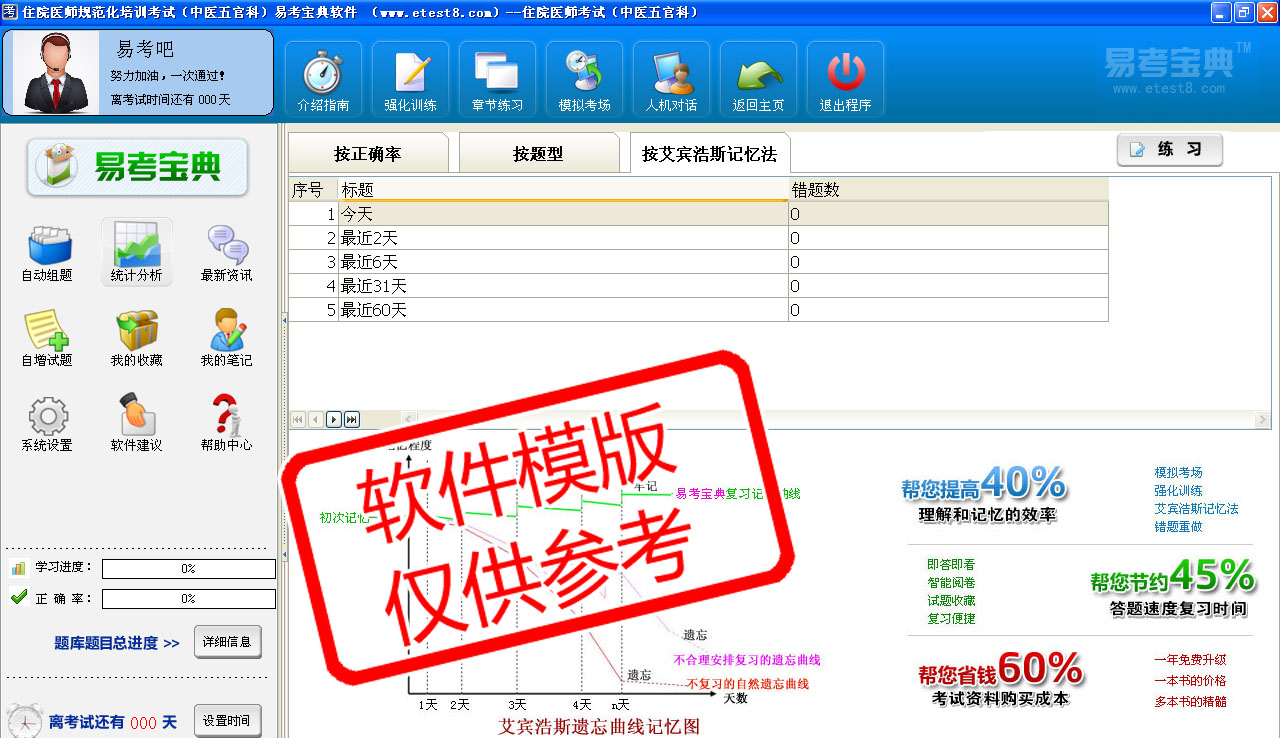Screen dimensions: 1280x738
Task: Expand 题库题目总进度 progress link
Action: coord(117,643)
